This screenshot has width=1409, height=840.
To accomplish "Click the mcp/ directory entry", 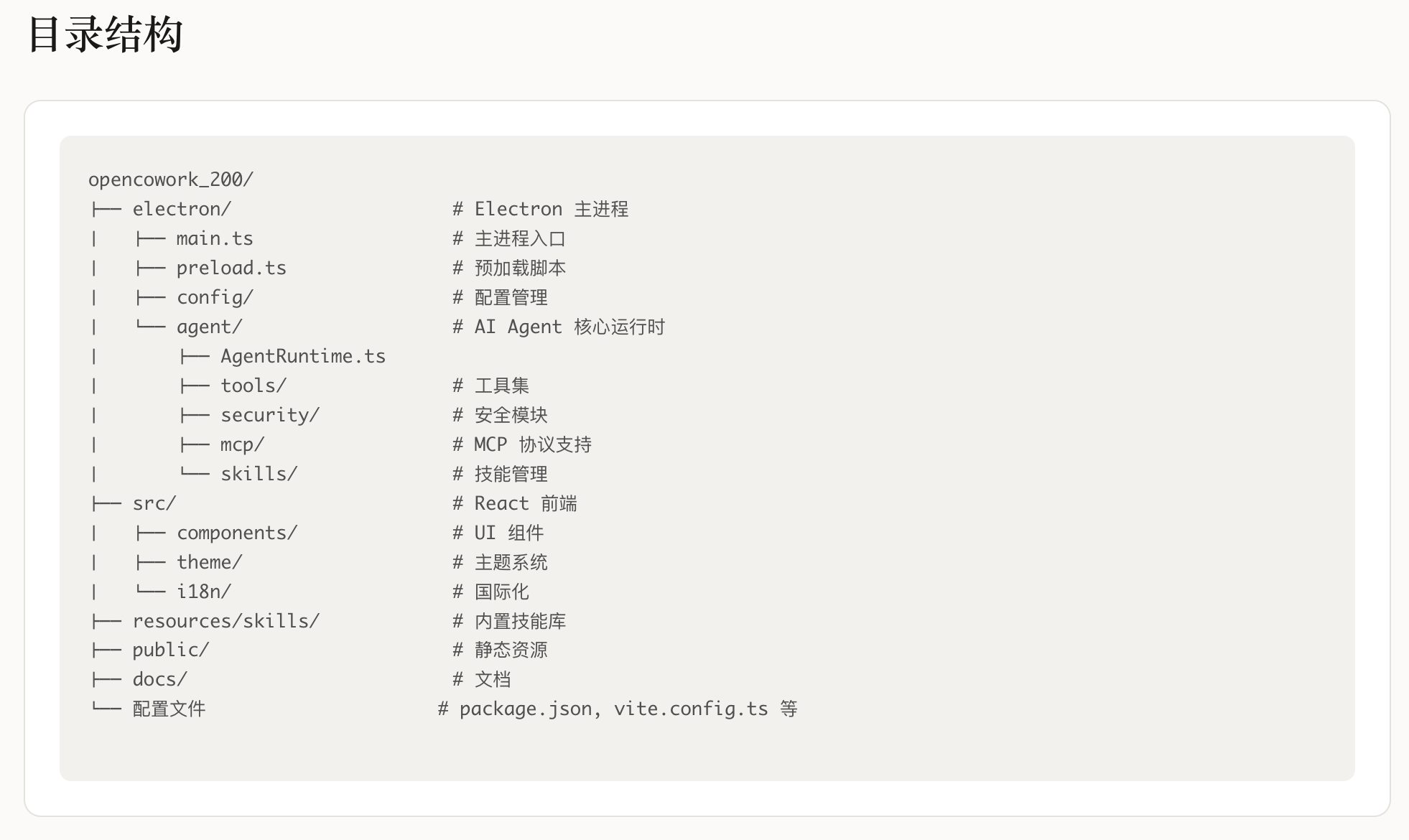I will tap(243, 444).
